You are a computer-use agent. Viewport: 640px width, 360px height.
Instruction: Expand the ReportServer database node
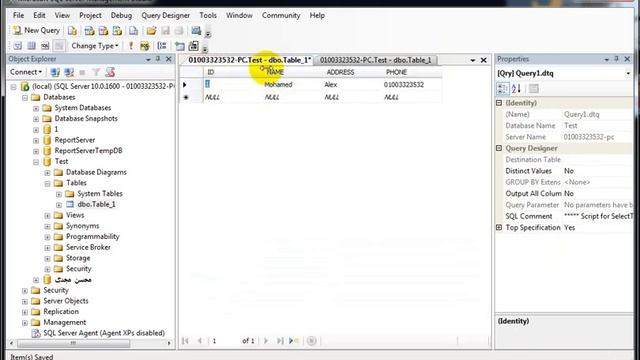pyautogui.click(x=36, y=140)
